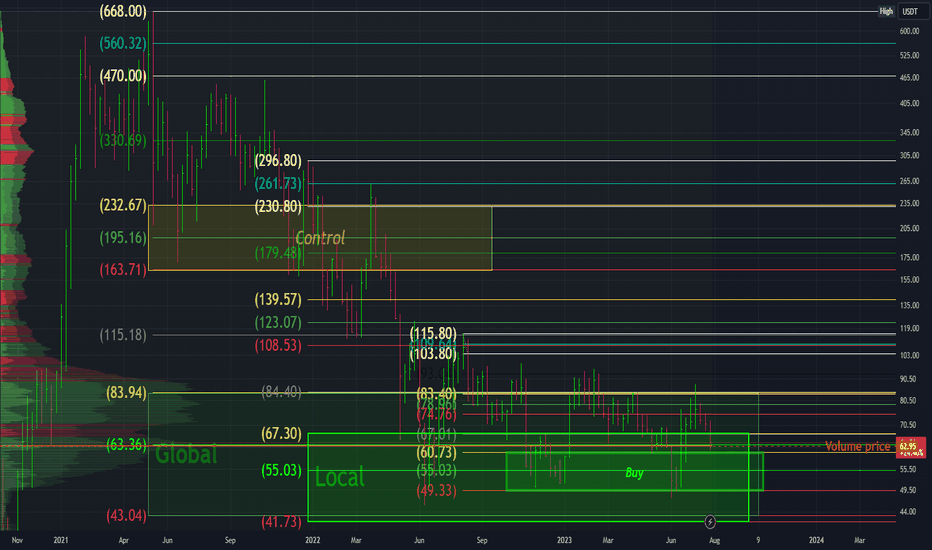Click the (560.32) level label
The width and height of the screenshot is (932, 550).
click(x=123, y=43)
